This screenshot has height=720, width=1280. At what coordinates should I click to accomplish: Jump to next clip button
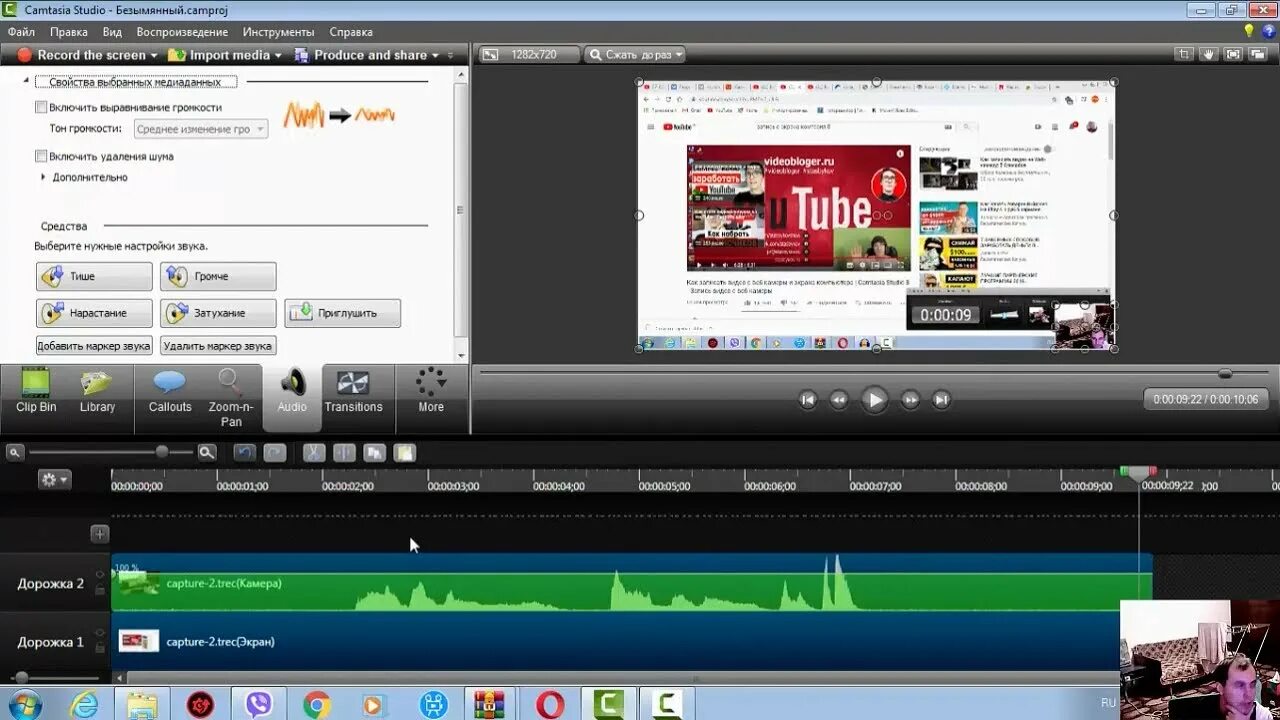tap(941, 400)
